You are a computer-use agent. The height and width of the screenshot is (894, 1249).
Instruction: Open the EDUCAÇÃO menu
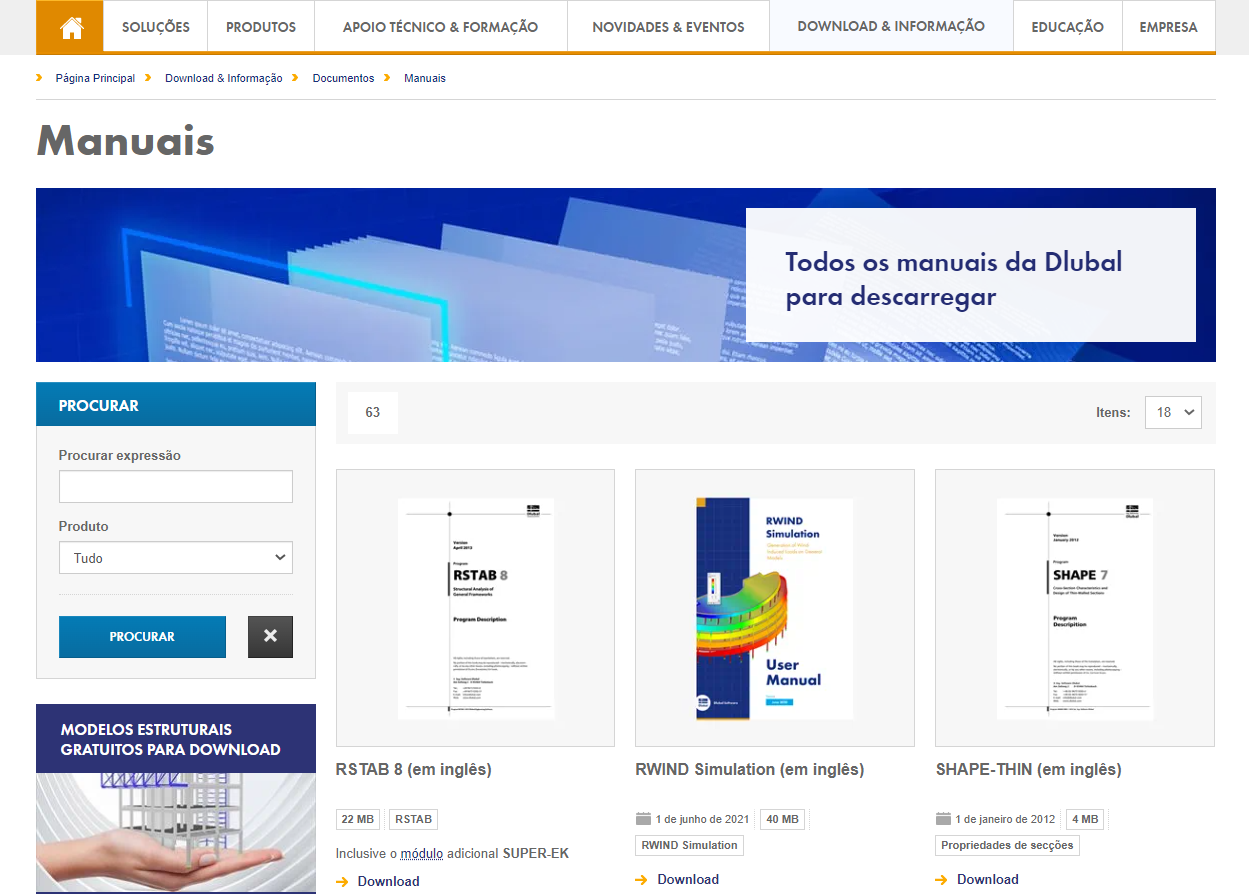point(1067,27)
